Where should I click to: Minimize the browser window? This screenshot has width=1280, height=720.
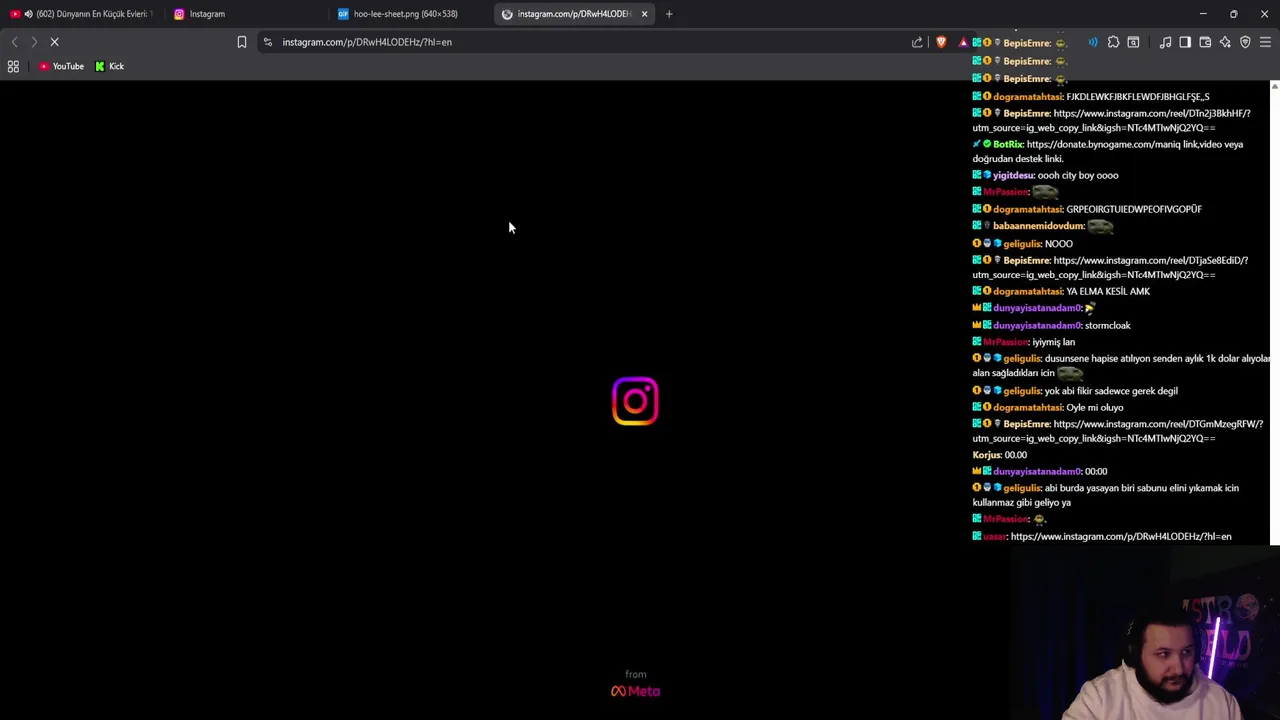[x=1203, y=14]
